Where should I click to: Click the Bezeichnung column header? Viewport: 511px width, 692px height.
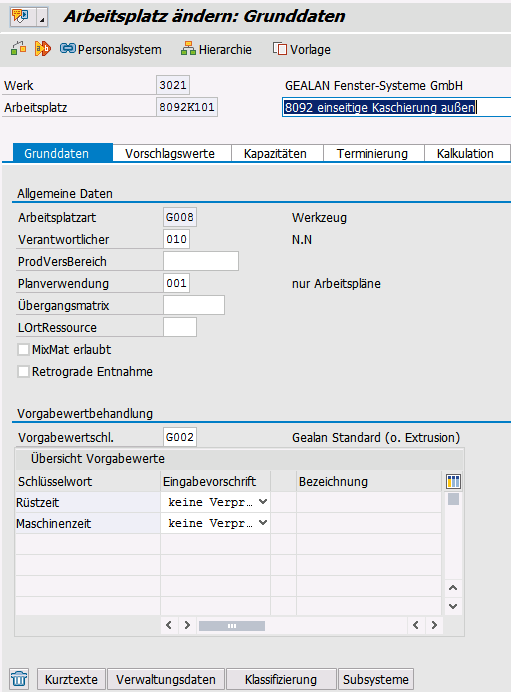(x=369, y=481)
